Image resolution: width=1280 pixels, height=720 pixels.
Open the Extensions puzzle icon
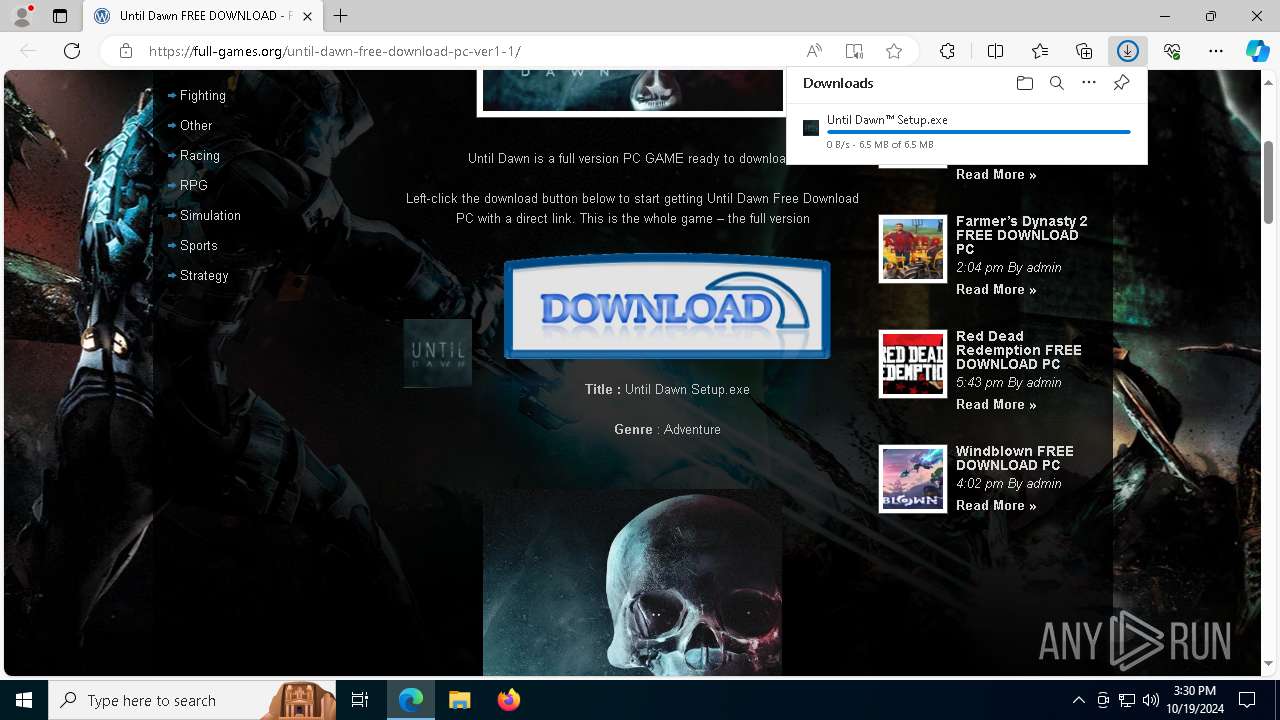[x=947, y=51]
